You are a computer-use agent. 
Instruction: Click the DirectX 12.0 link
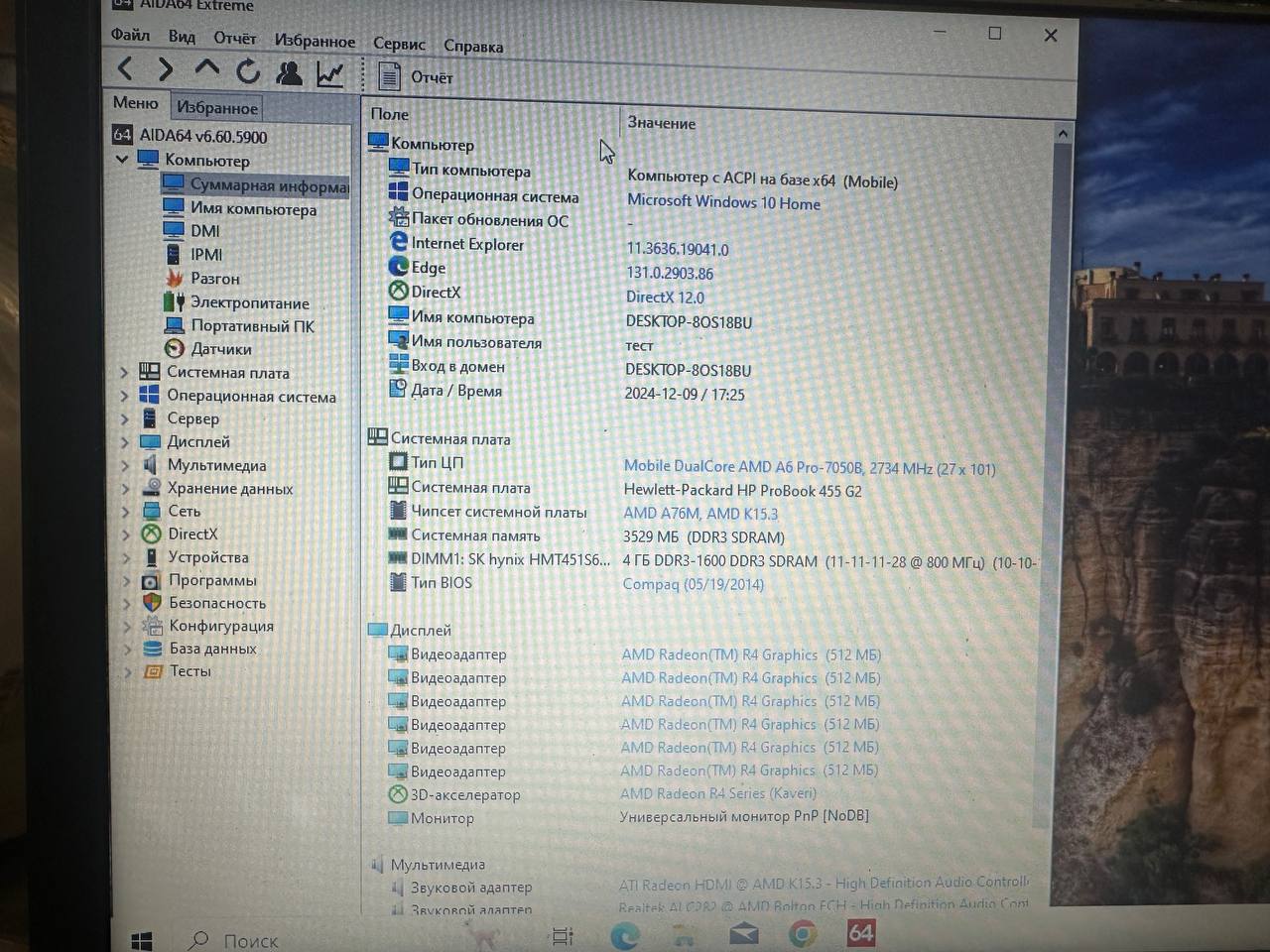665,297
